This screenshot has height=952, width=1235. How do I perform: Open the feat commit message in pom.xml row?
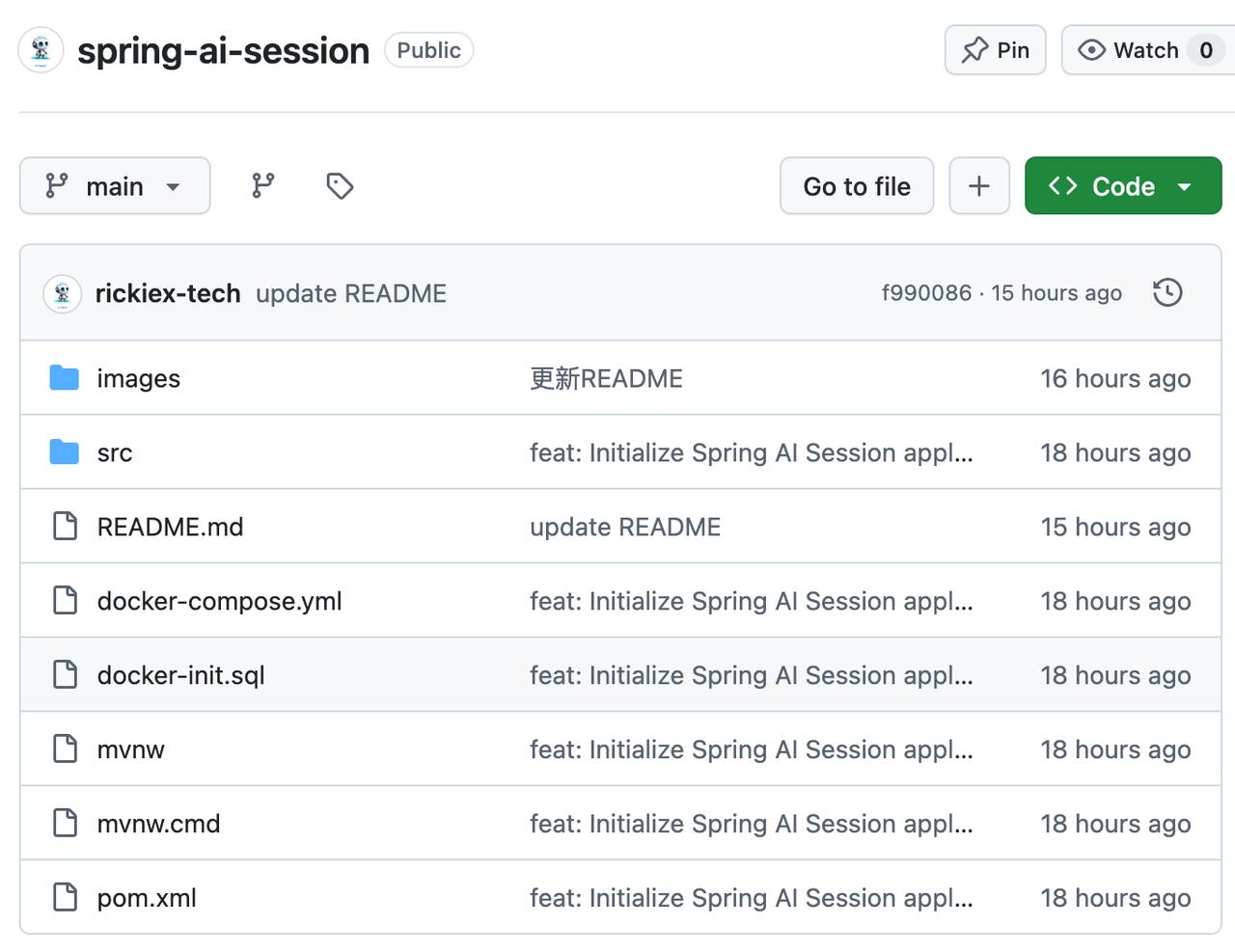tap(752, 898)
